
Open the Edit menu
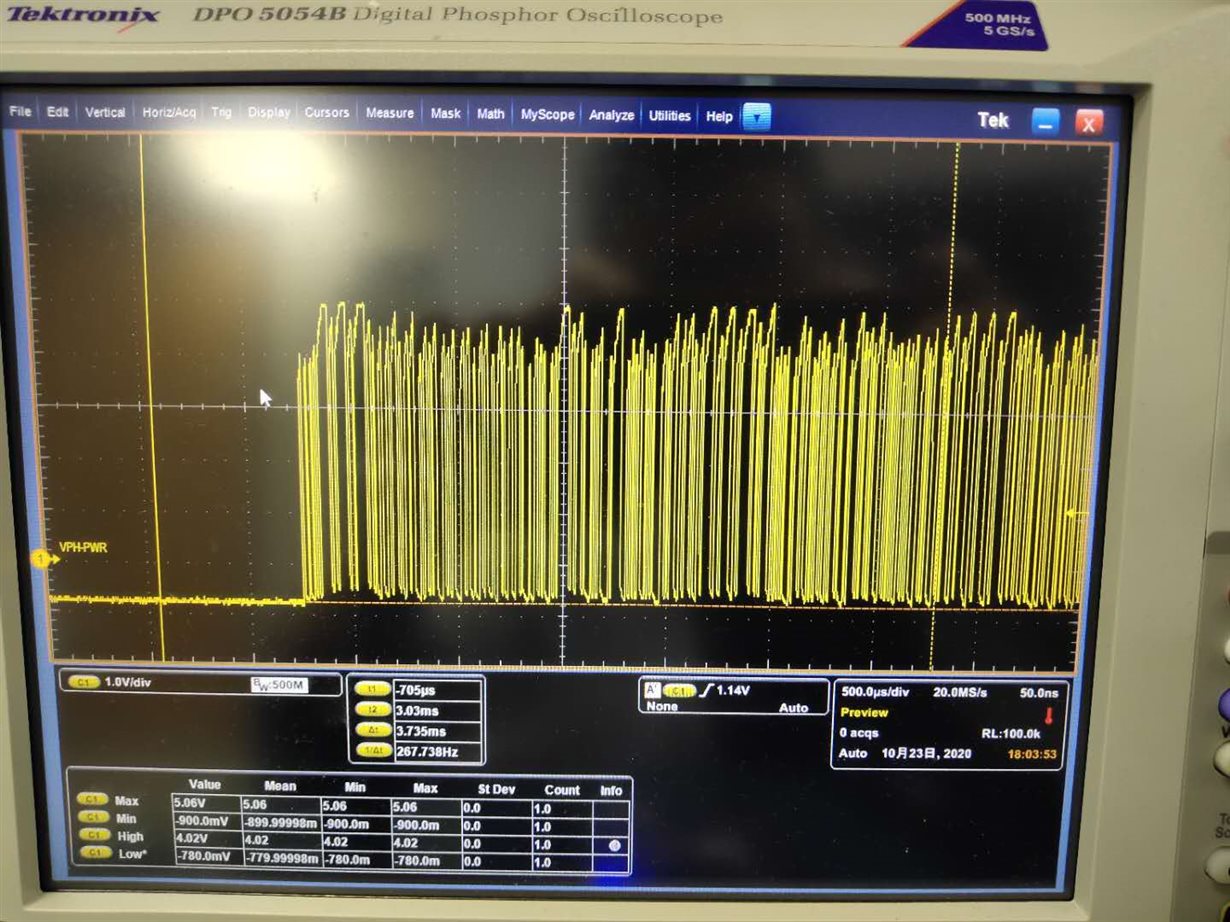click(x=58, y=112)
